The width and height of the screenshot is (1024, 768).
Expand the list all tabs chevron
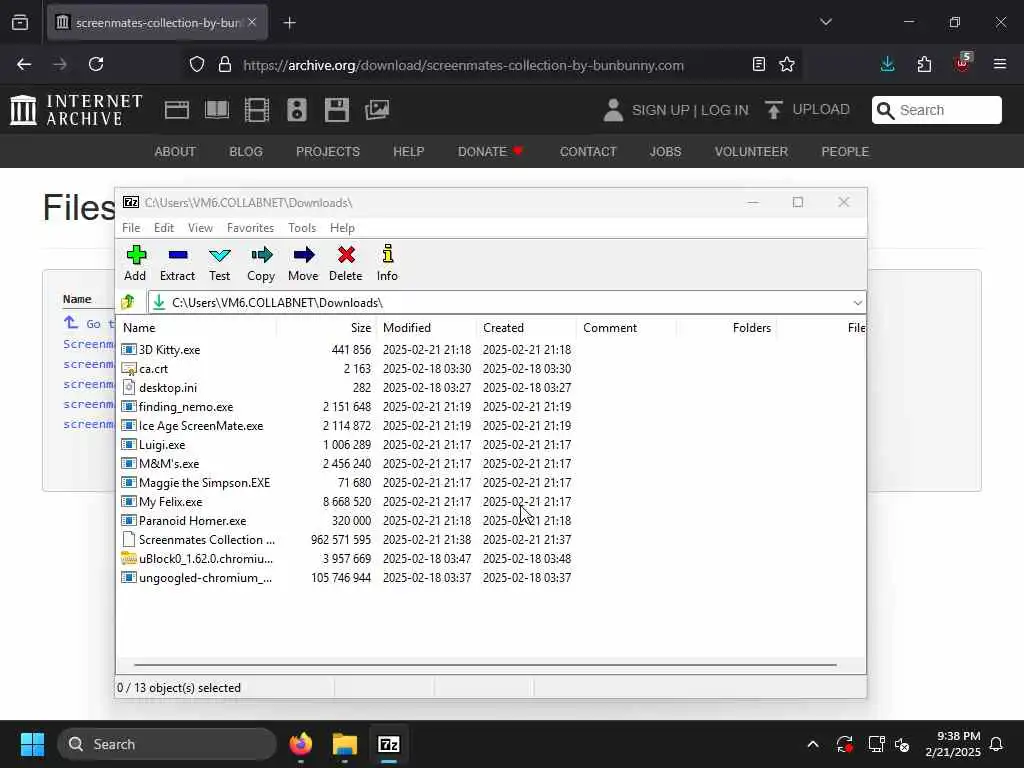point(825,22)
